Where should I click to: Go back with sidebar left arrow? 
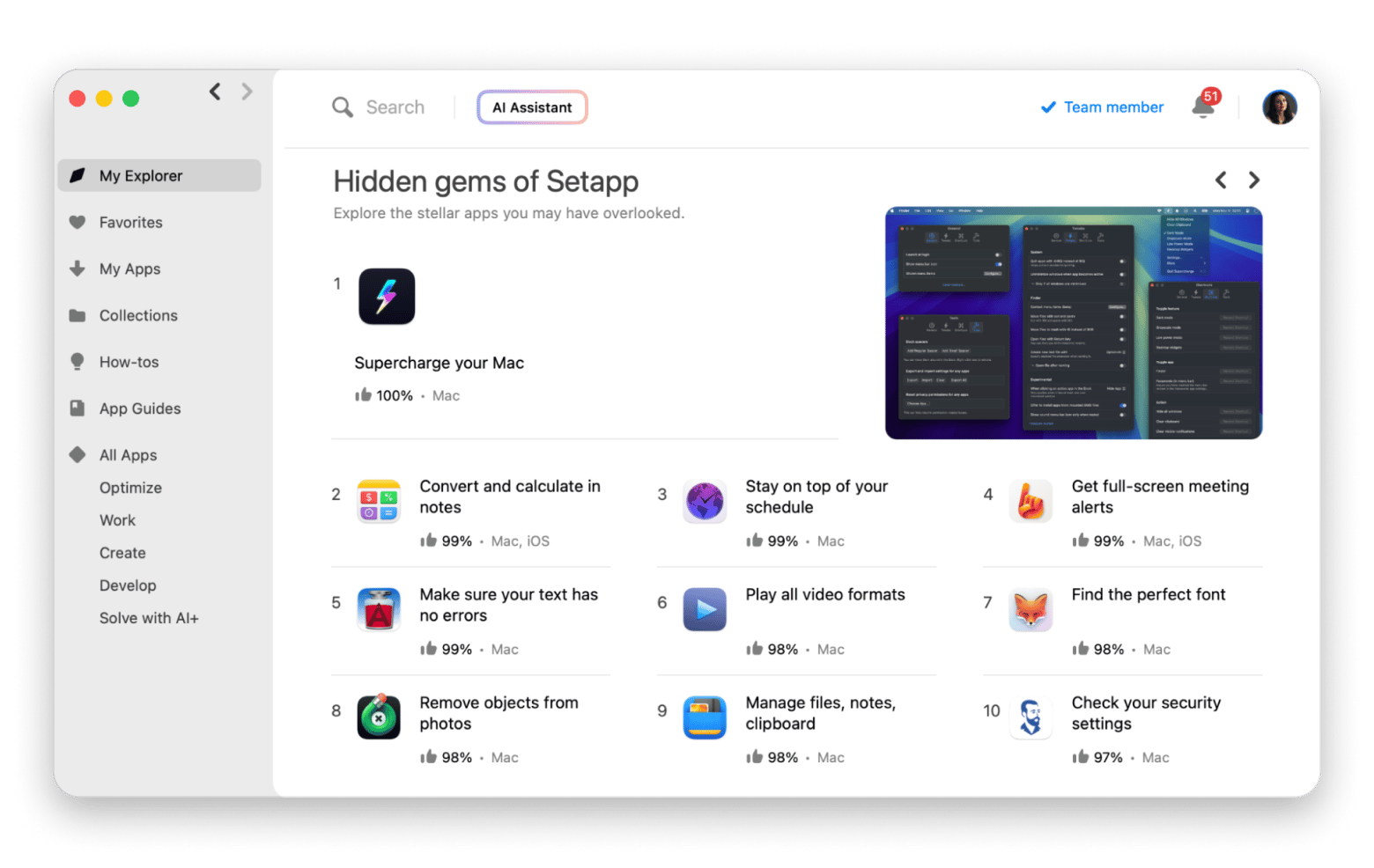pyautogui.click(x=215, y=92)
